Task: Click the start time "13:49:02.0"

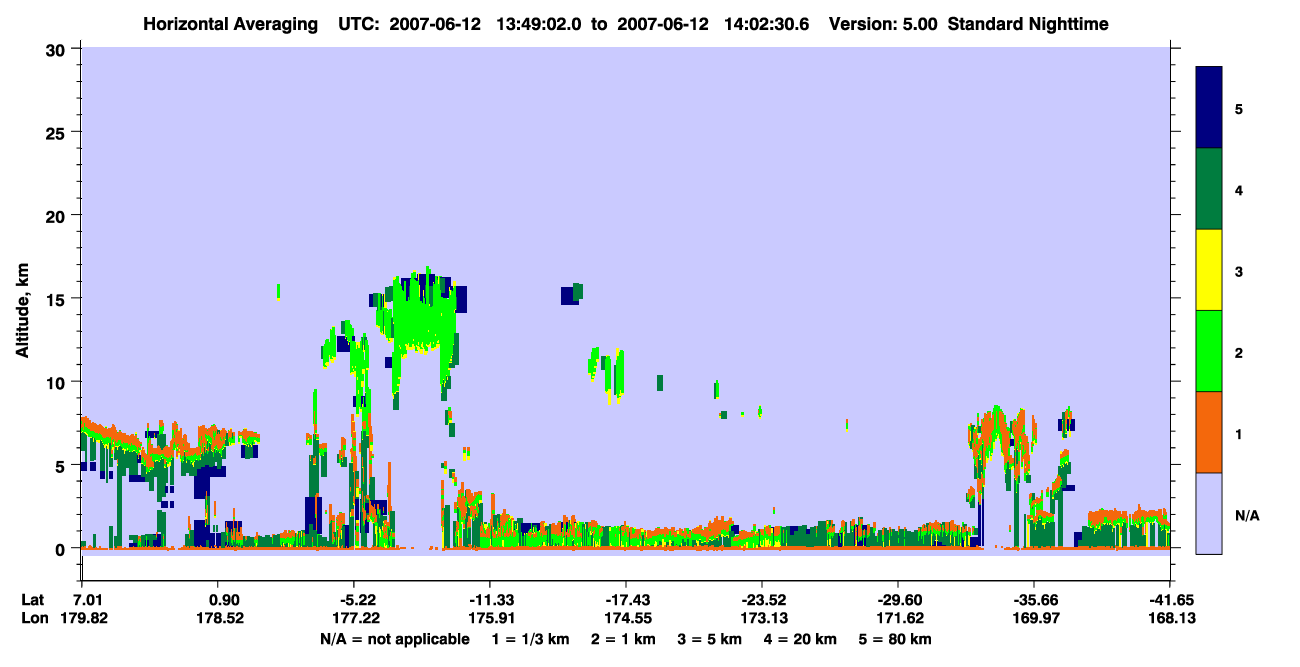Action: 539,23
